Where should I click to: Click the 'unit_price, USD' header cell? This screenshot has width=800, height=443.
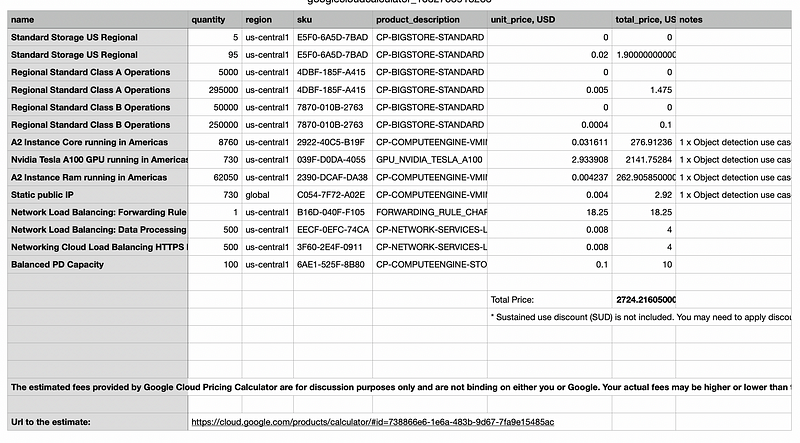point(549,19)
